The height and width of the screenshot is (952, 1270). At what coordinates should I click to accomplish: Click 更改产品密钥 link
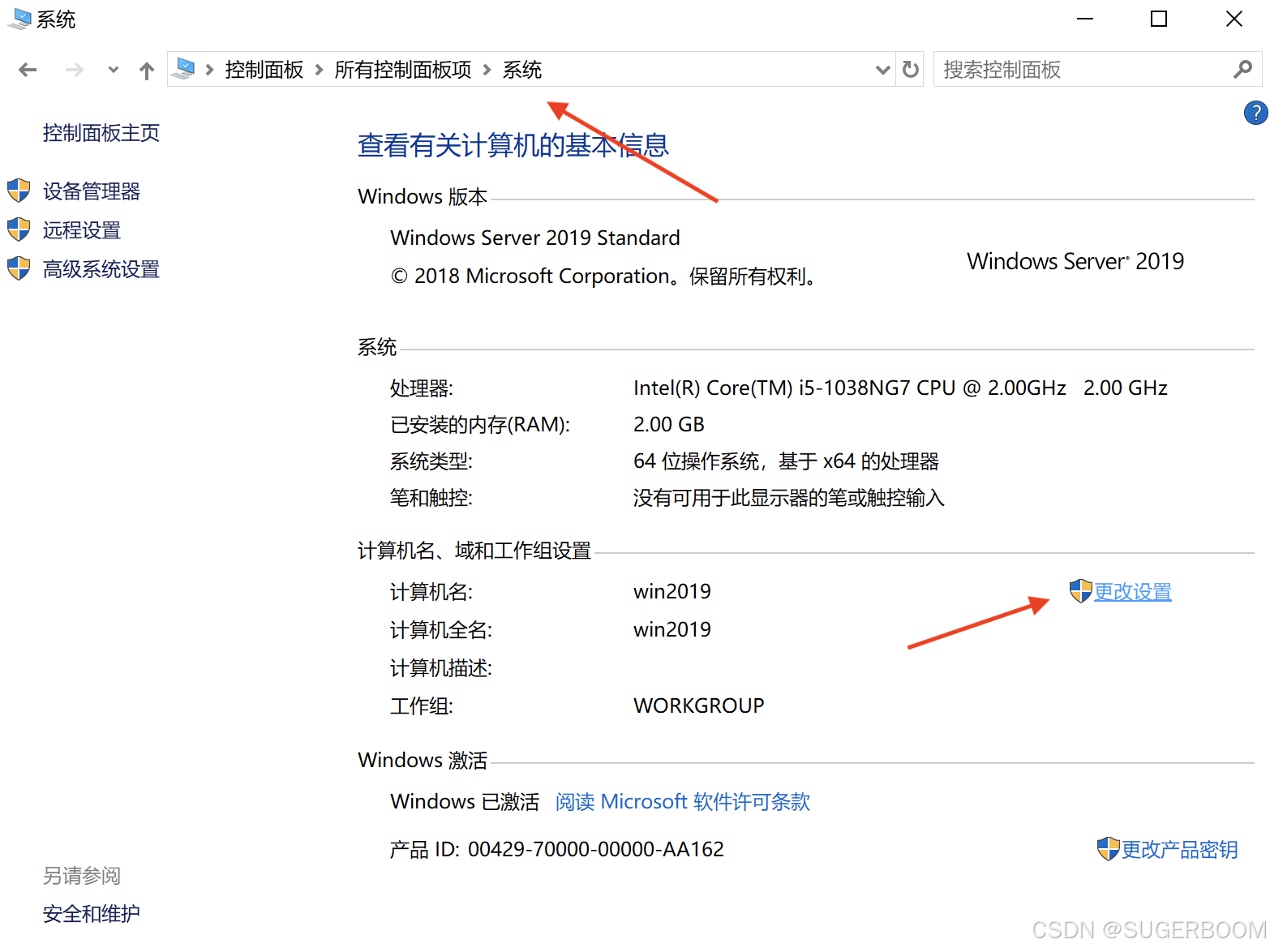tap(1180, 850)
